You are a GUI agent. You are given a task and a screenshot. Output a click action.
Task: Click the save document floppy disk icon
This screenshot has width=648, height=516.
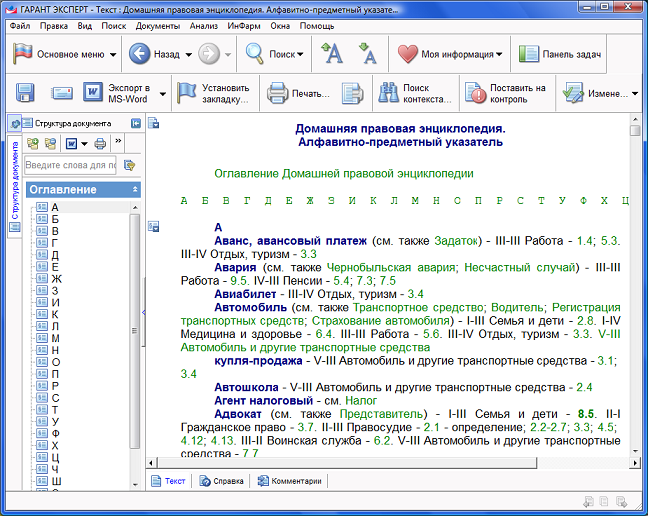pyautogui.click(x=24, y=94)
